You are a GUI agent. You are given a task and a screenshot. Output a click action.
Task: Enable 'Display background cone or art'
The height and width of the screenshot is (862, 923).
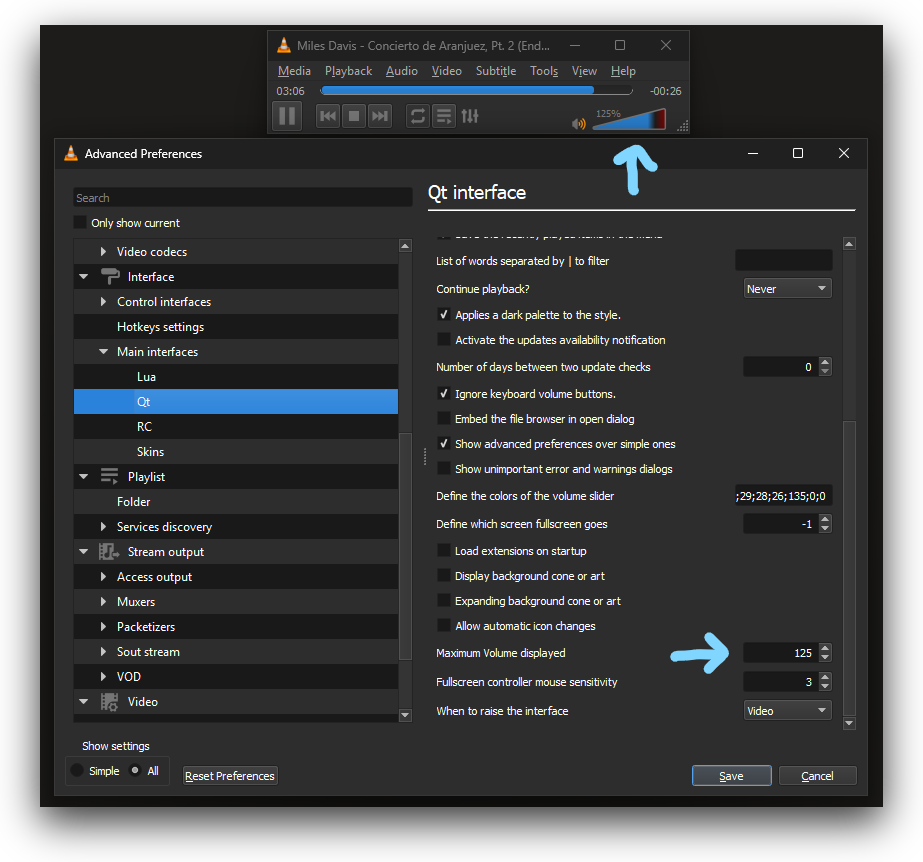coord(444,576)
